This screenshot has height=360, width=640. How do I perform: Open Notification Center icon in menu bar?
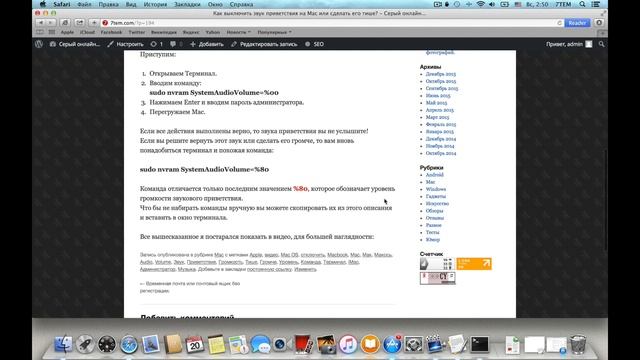pos(596,4)
